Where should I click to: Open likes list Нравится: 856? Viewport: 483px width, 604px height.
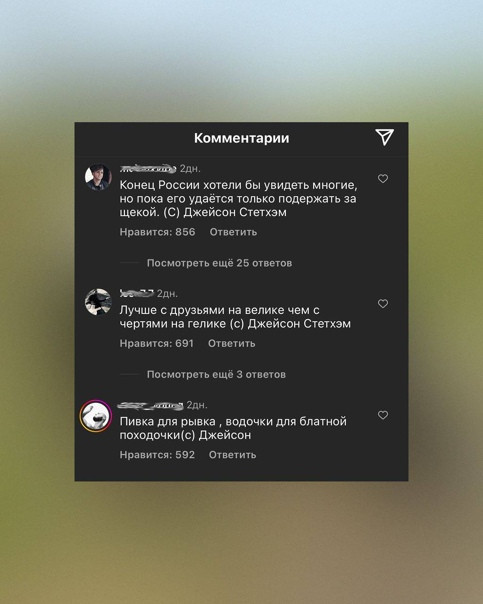[x=157, y=232]
